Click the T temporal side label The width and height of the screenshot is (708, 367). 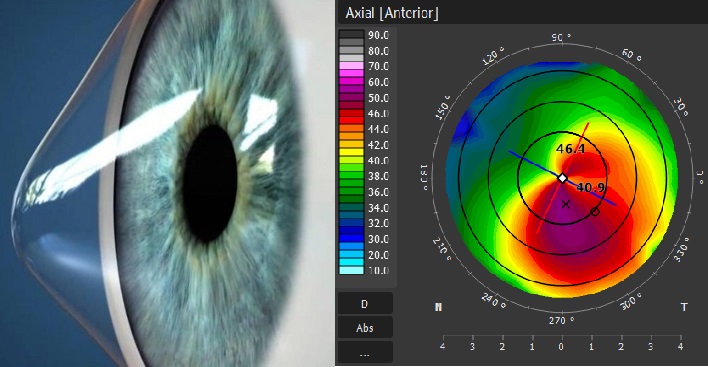[x=684, y=307]
